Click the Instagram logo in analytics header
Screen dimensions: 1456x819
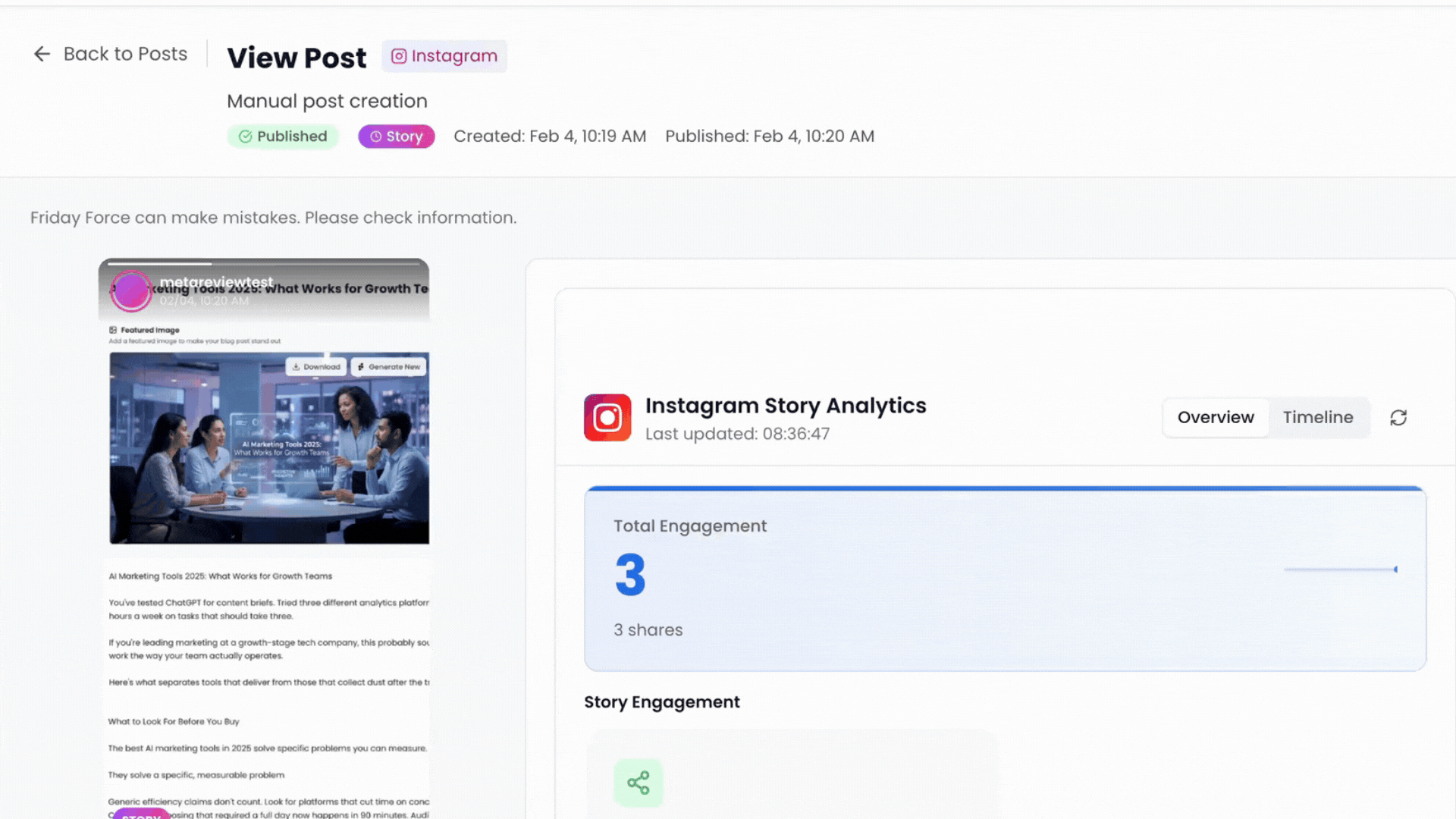(x=607, y=418)
